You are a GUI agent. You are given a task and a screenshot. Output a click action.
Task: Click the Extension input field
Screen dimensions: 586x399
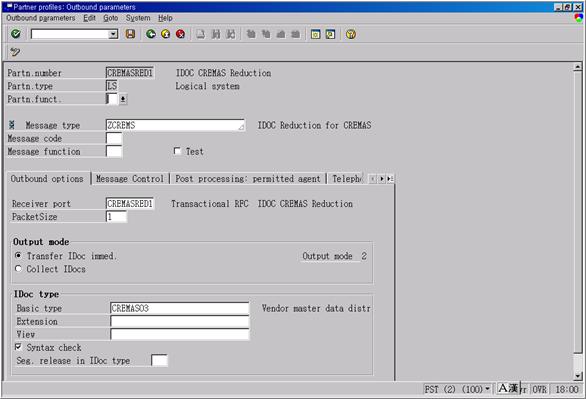coord(180,321)
